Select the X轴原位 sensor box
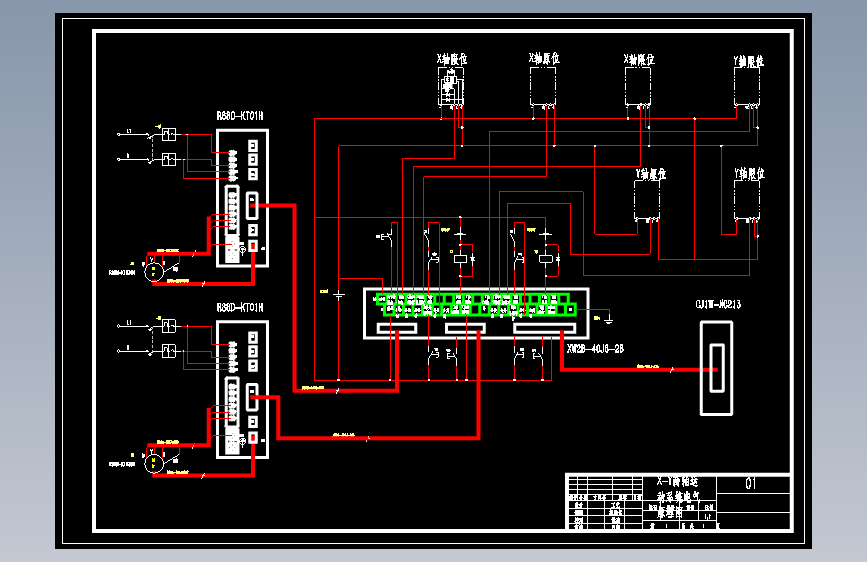The width and height of the screenshot is (867, 562). click(543, 86)
